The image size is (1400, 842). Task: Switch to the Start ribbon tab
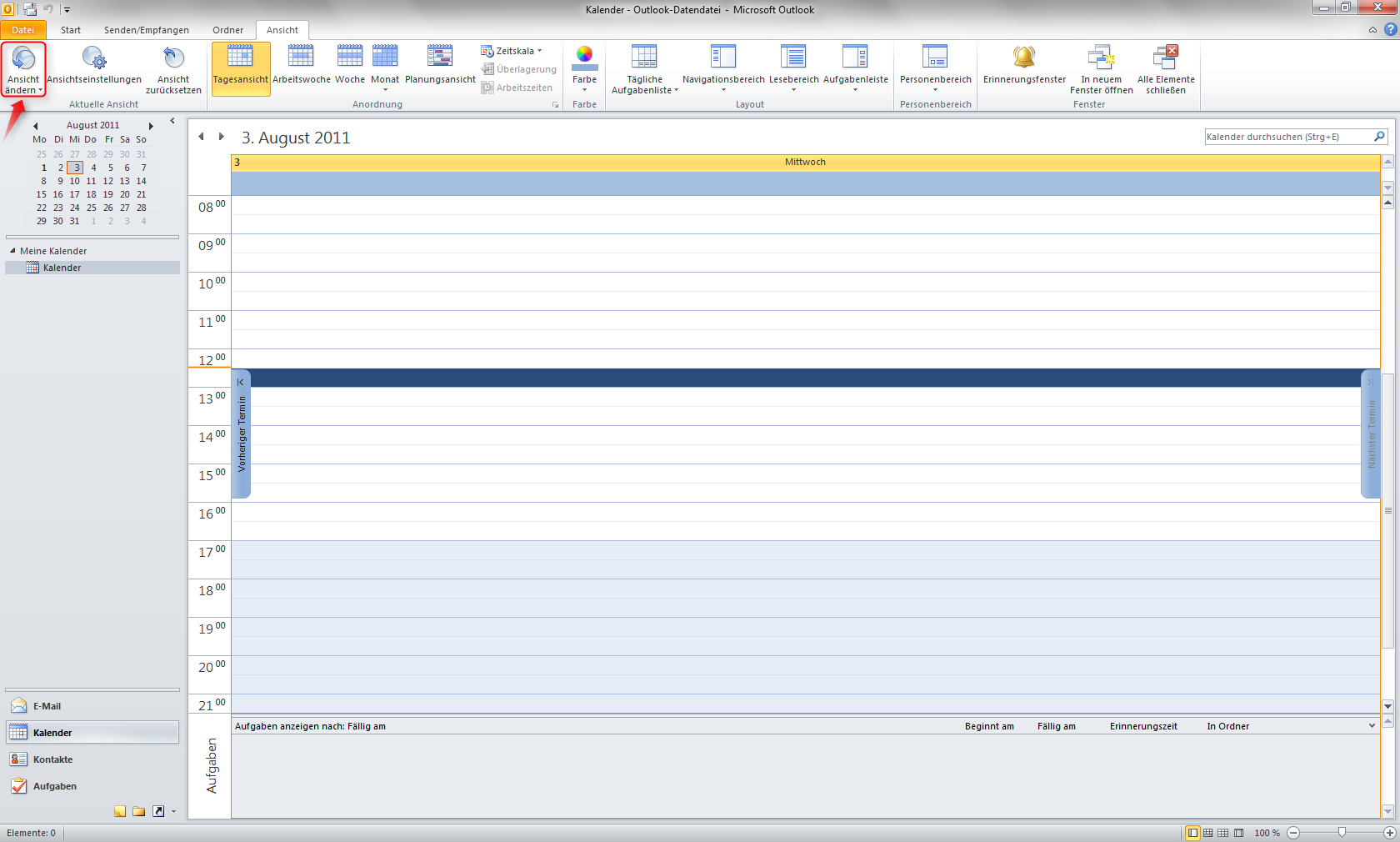click(x=70, y=30)
